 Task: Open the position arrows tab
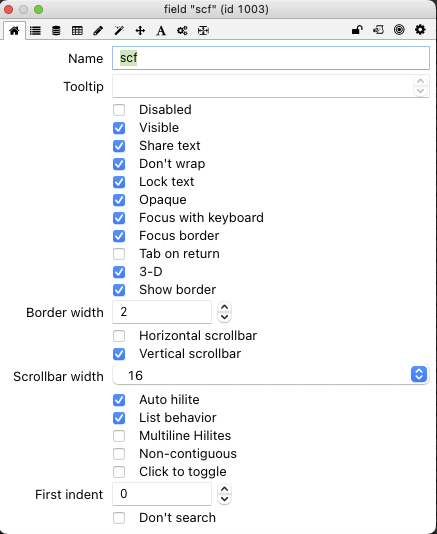pos(140,31)
